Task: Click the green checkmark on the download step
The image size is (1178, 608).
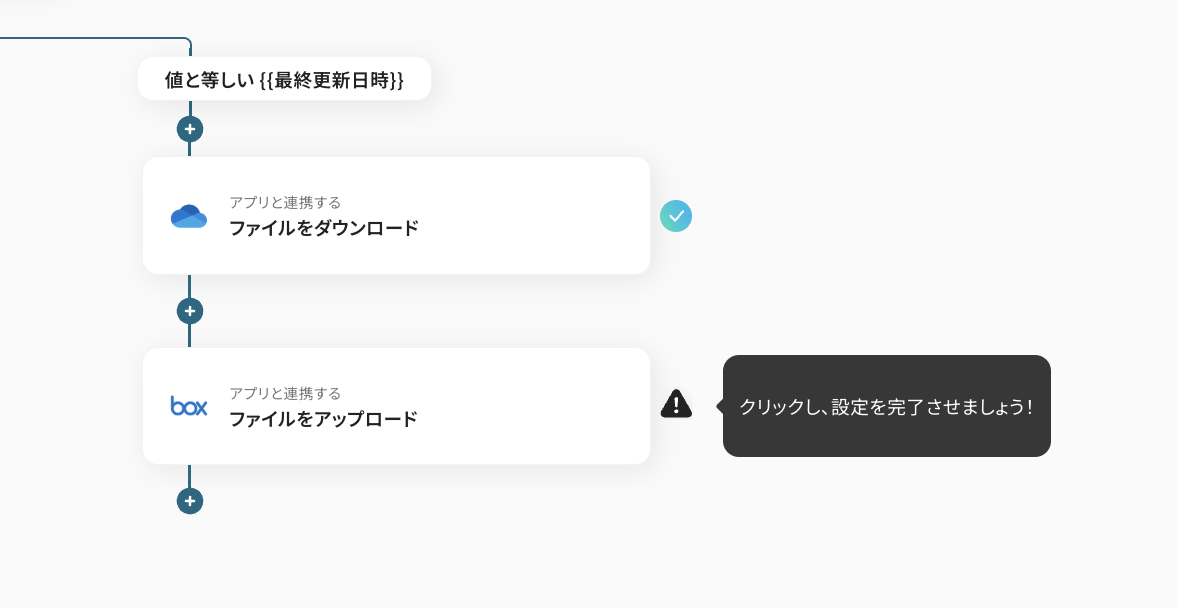Action: pyautogui.click(x=676, y=215)
